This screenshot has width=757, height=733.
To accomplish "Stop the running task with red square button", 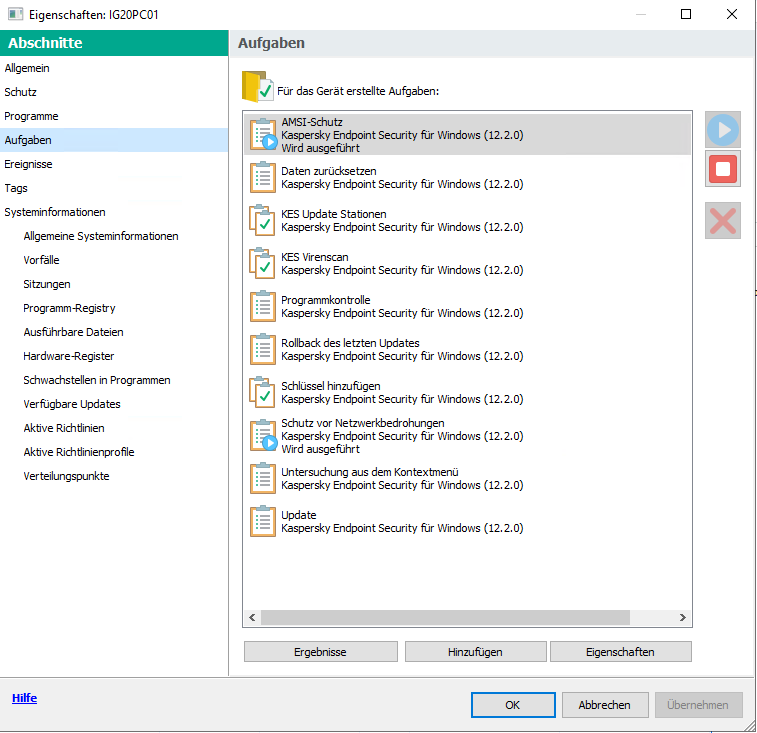I will coord(722,169).
